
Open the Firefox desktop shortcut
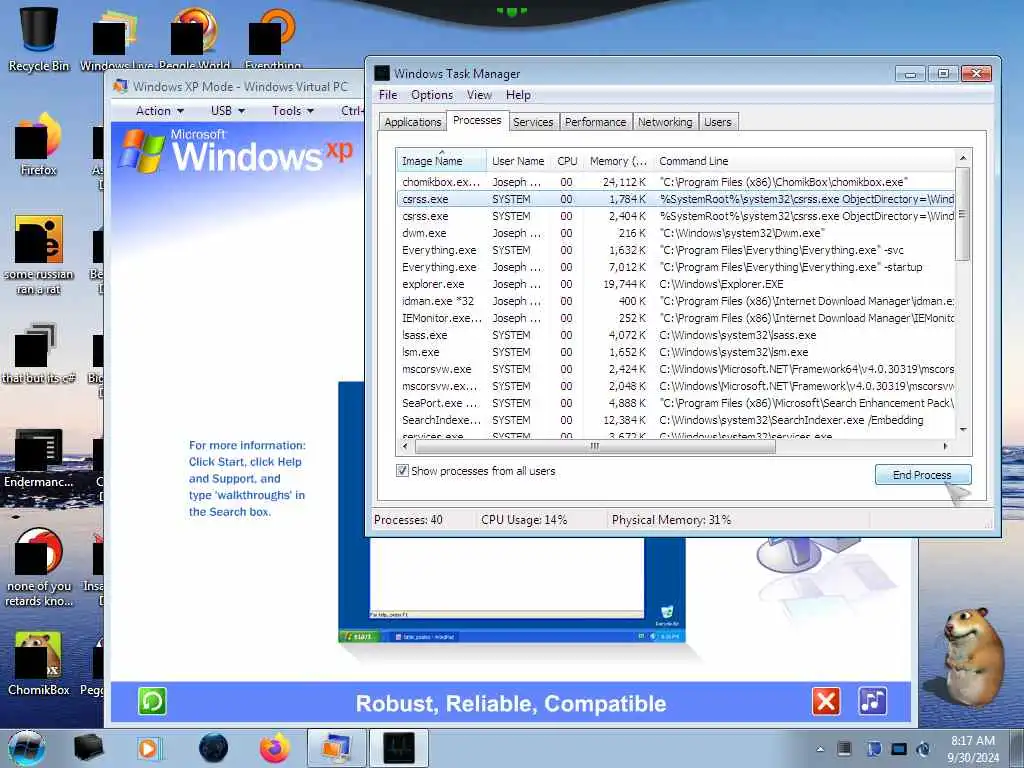click(39, 144)
